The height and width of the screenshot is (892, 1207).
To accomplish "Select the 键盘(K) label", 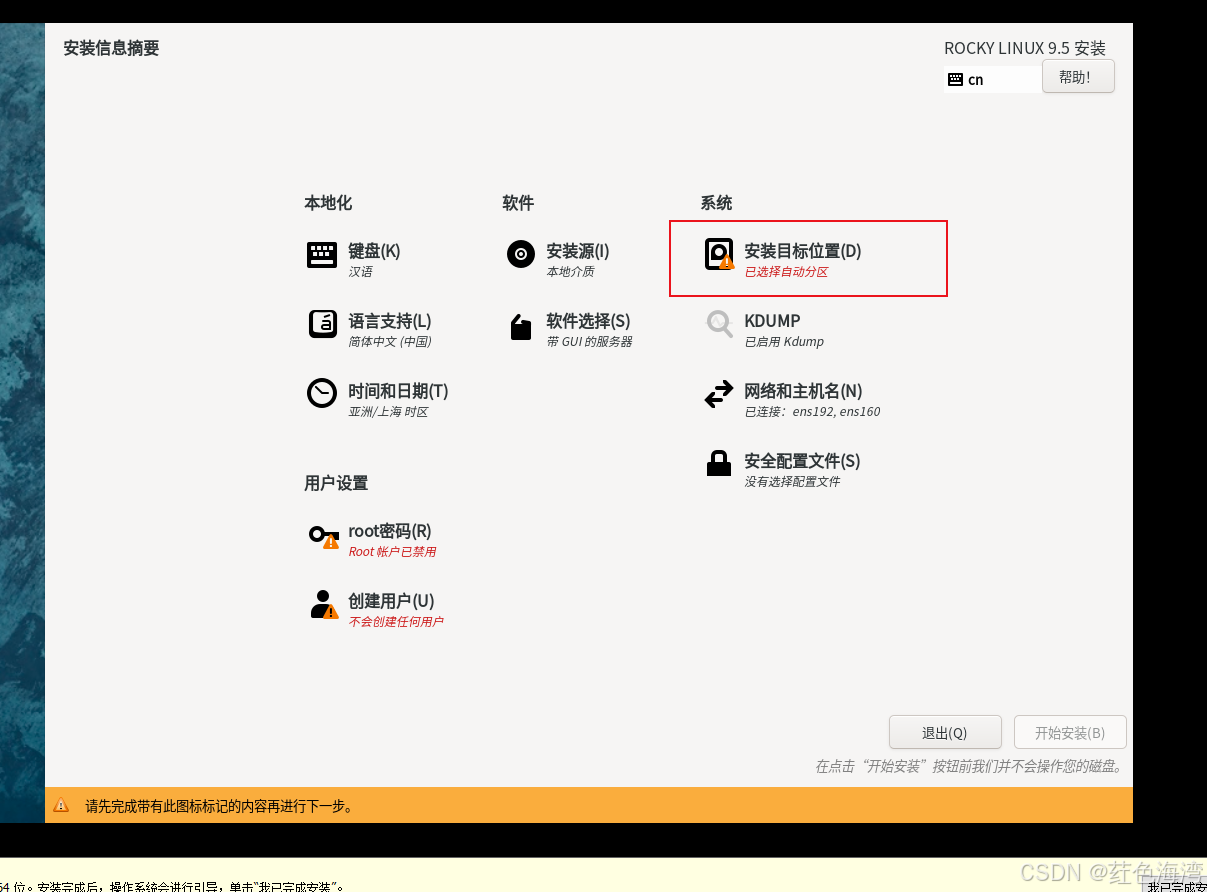I will point(374,251).
